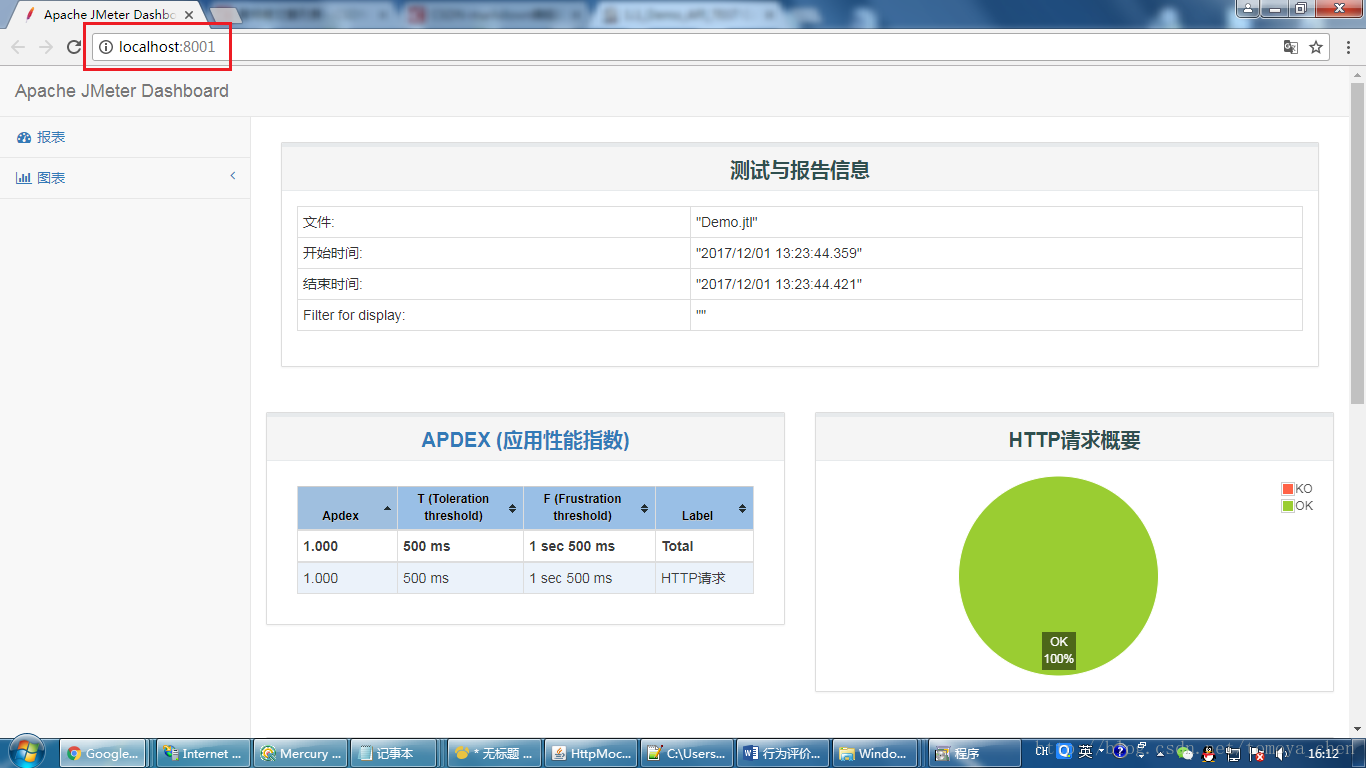Sort the table by Apdex column
The image size is (1366, 768).
tap(347, 508)
